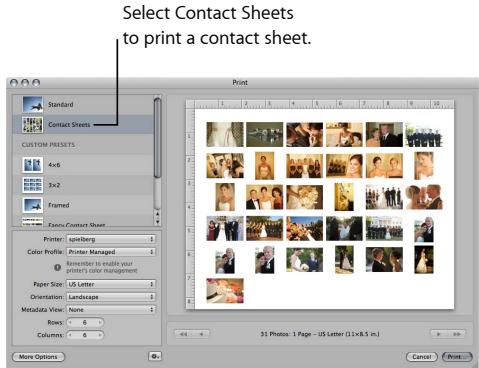Click the photos and page count status text

[320, 334]
